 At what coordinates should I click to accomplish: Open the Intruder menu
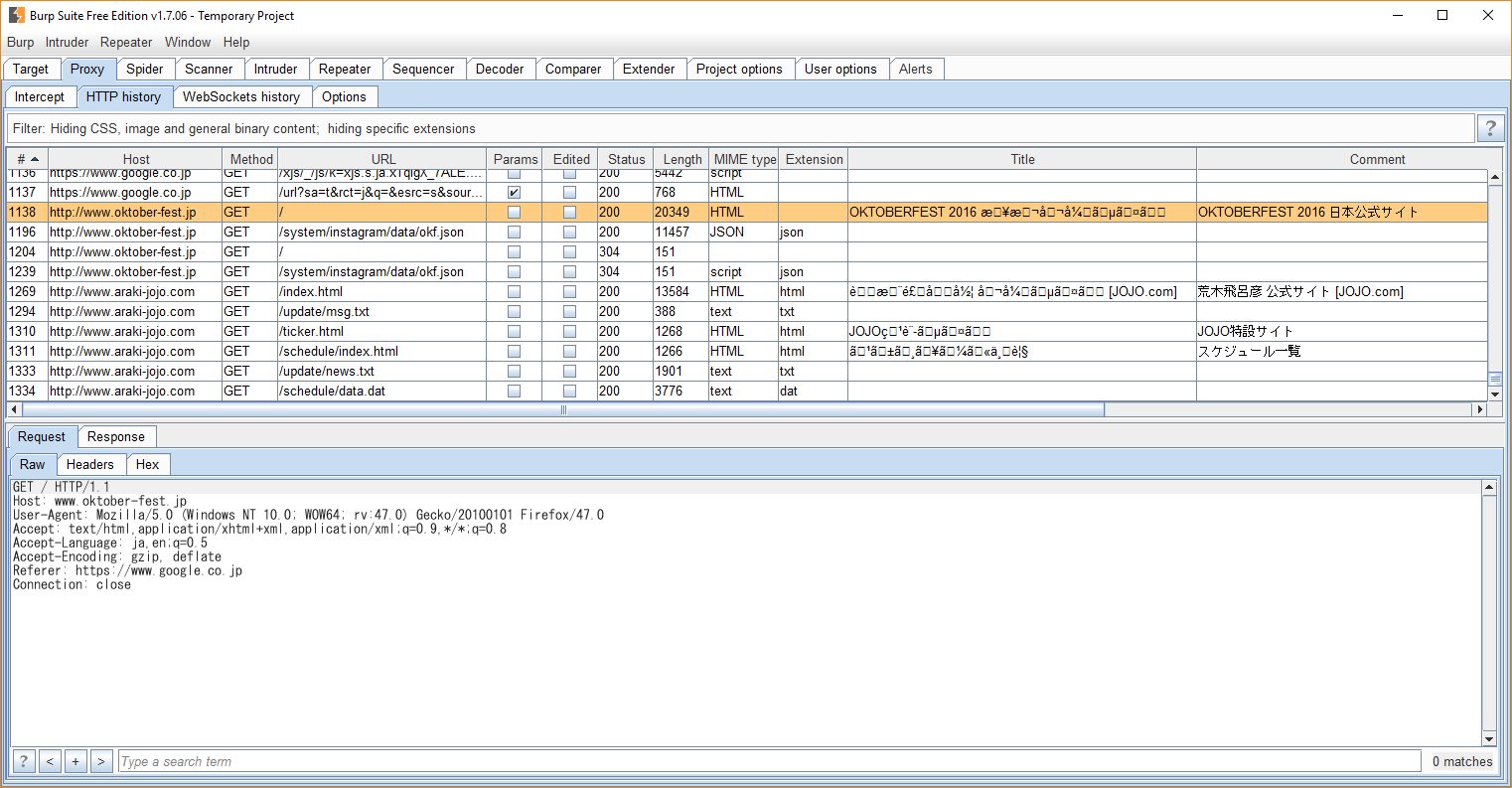67,42
